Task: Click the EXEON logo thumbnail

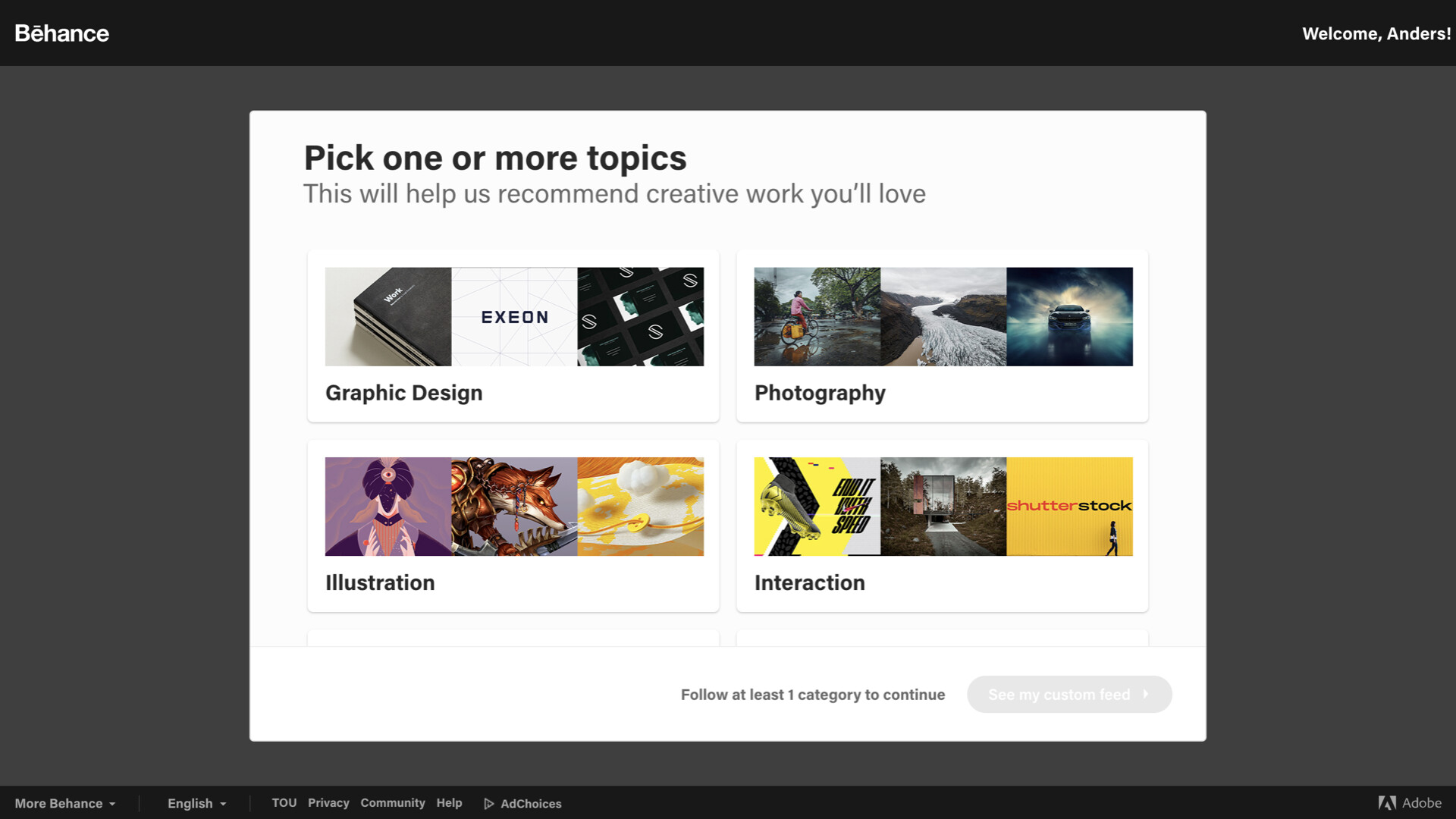Action: [514, 317]
